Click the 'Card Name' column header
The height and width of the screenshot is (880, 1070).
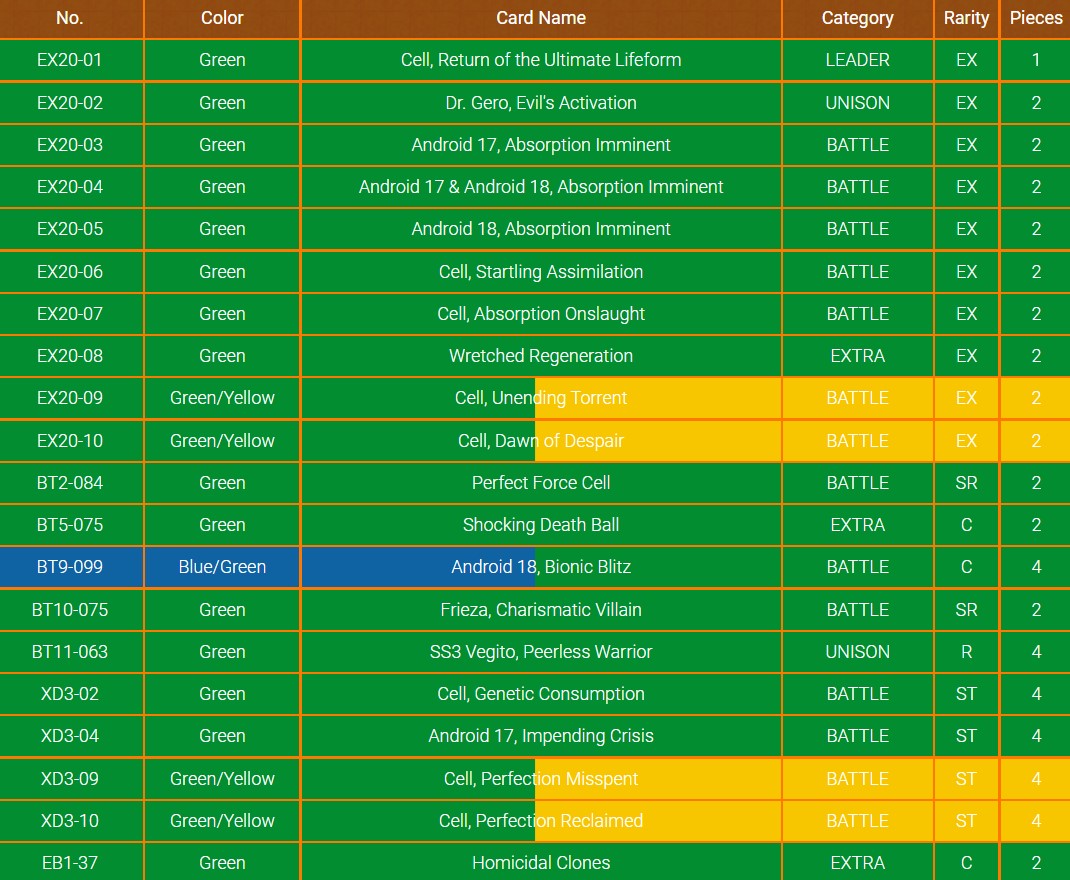coord(540,18)
